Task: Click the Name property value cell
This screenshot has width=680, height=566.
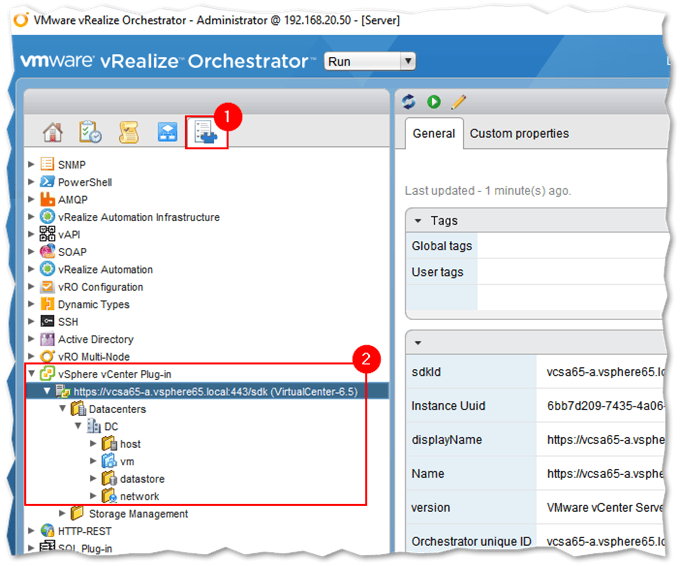Action: (600, 473)
